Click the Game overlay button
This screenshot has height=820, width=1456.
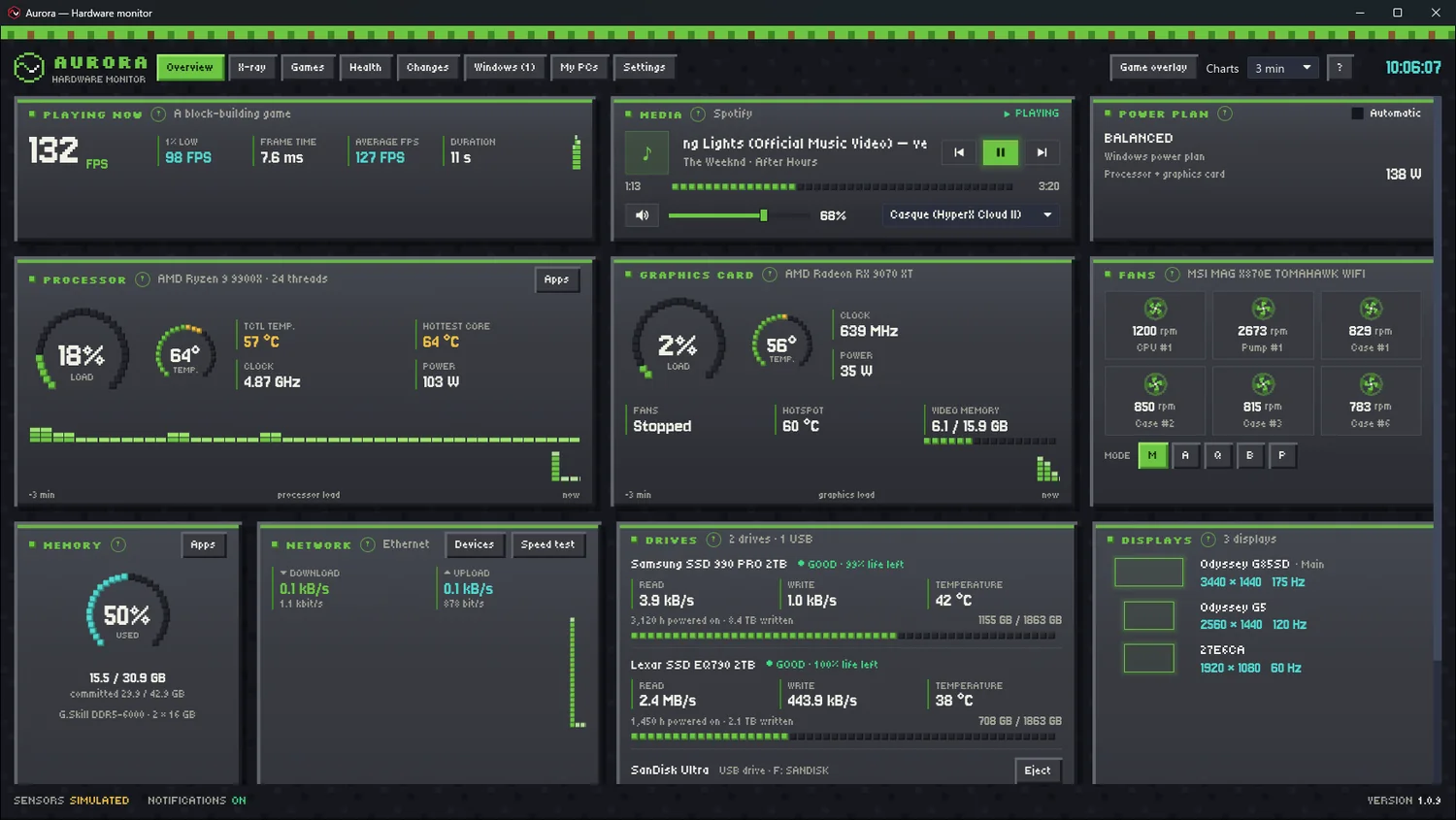coord(1153,68)
